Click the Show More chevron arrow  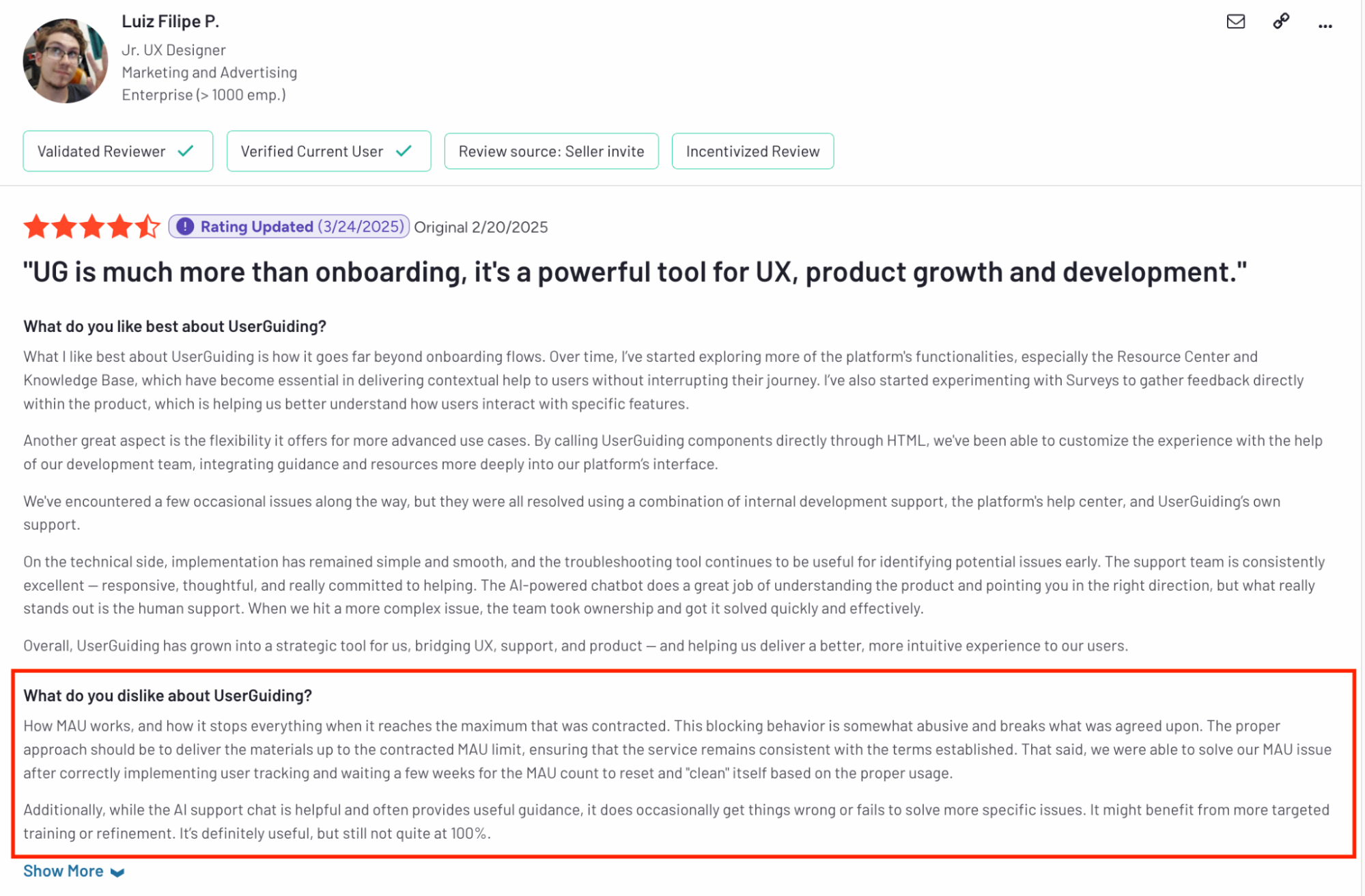pos(117,872)
